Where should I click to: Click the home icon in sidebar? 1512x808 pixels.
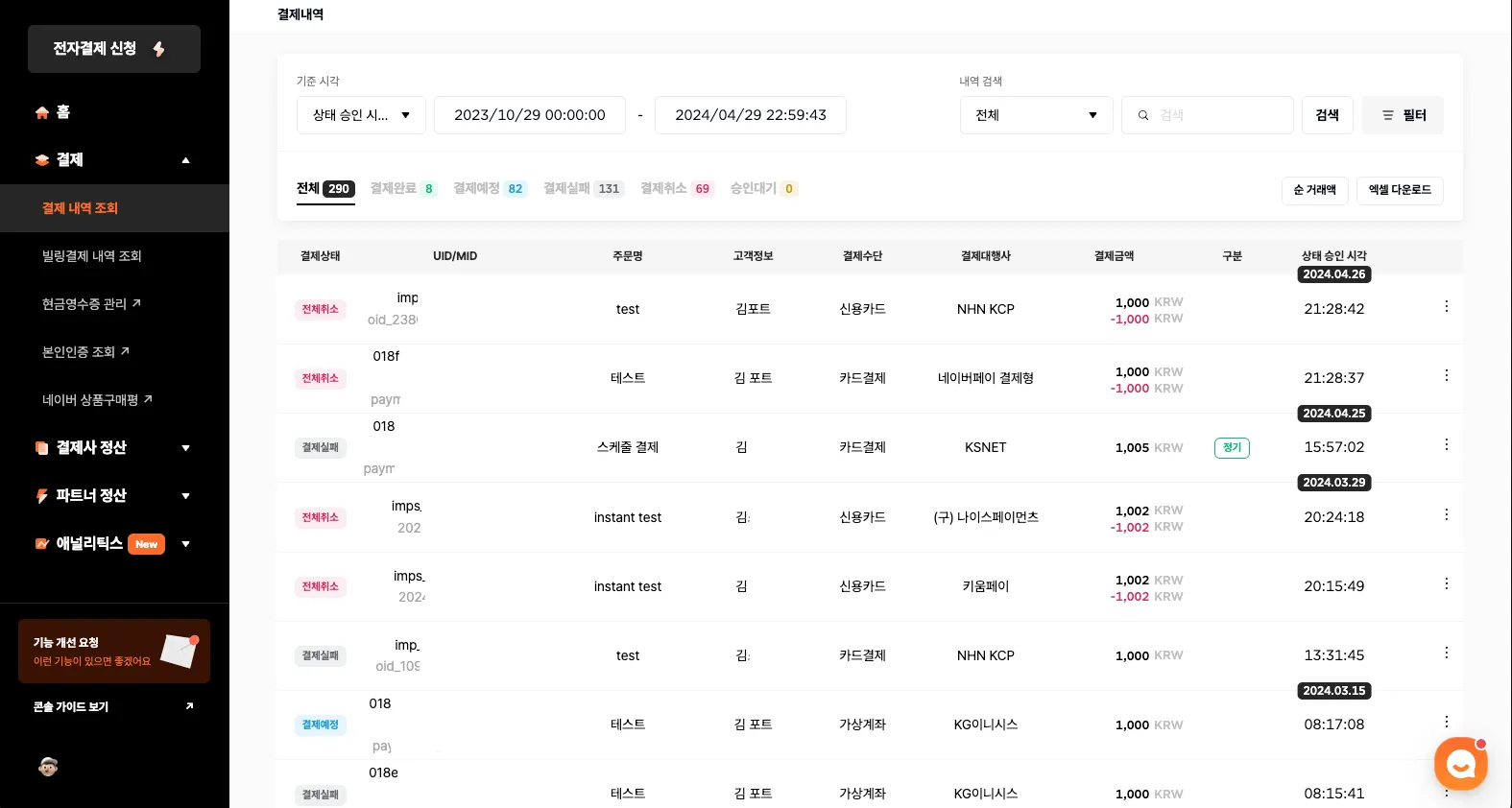(x=42, y=112)
